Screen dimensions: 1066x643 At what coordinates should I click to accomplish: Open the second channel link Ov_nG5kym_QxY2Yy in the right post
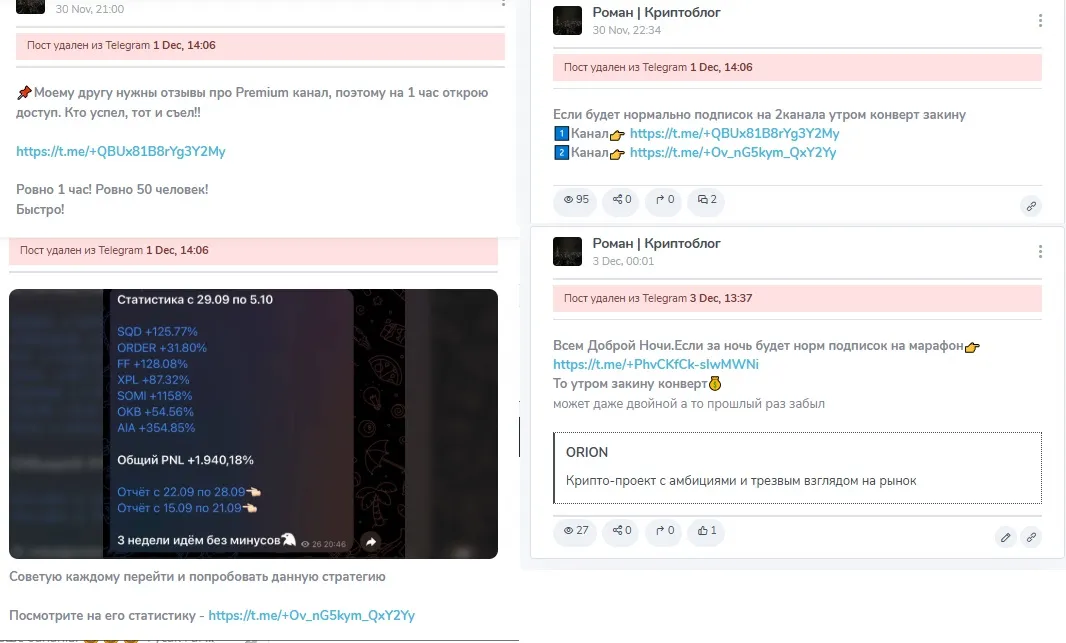tap(733, 153)
